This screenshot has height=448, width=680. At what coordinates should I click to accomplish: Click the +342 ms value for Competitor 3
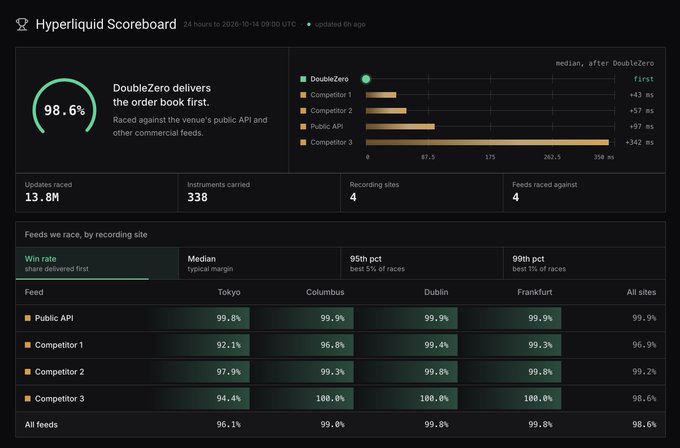click(640, 142)
